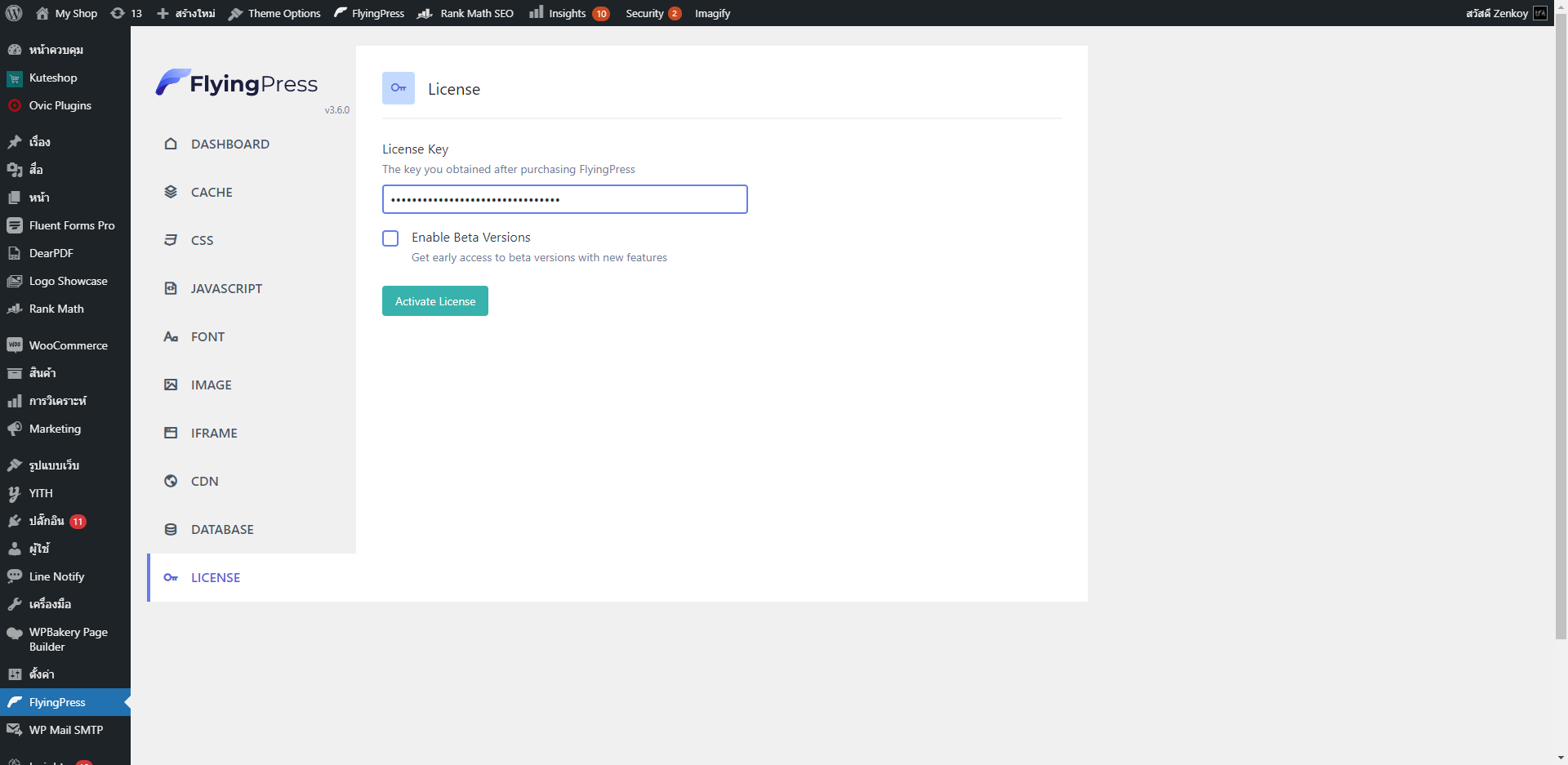Open Rank Math SEO in top bar
Image resolution: width=1568 pixels, height=765 pixels.
tap(465, 13)
